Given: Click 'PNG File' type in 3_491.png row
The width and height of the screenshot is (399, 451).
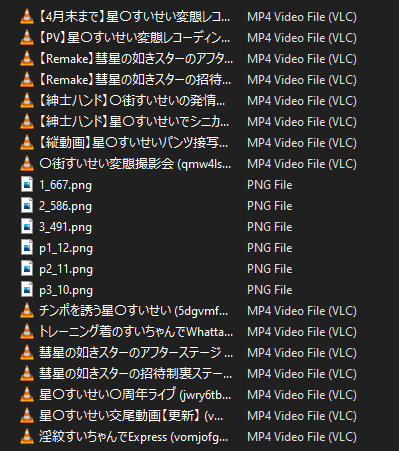Looking at the screenshot, I should tap(270, 227).
